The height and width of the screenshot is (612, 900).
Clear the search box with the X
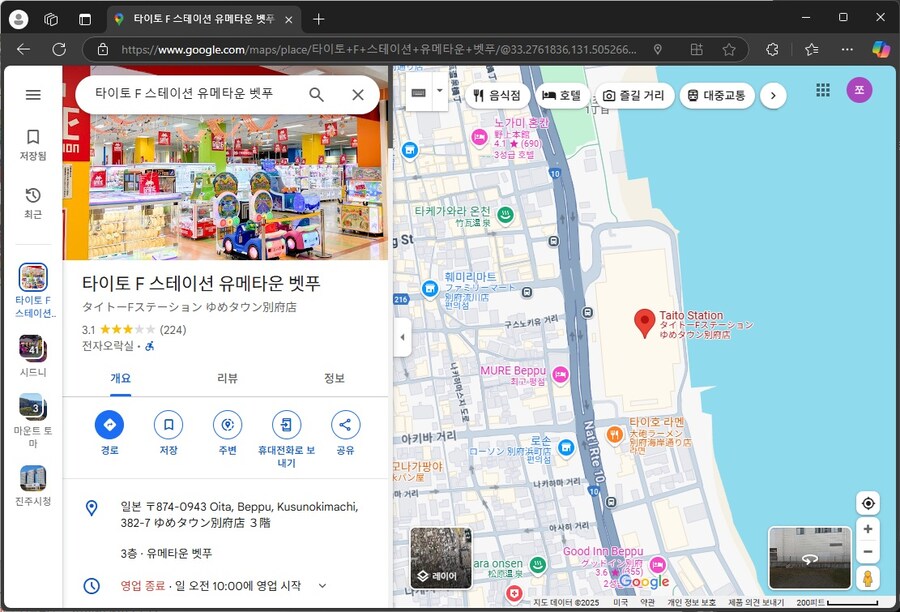point(358,95)
